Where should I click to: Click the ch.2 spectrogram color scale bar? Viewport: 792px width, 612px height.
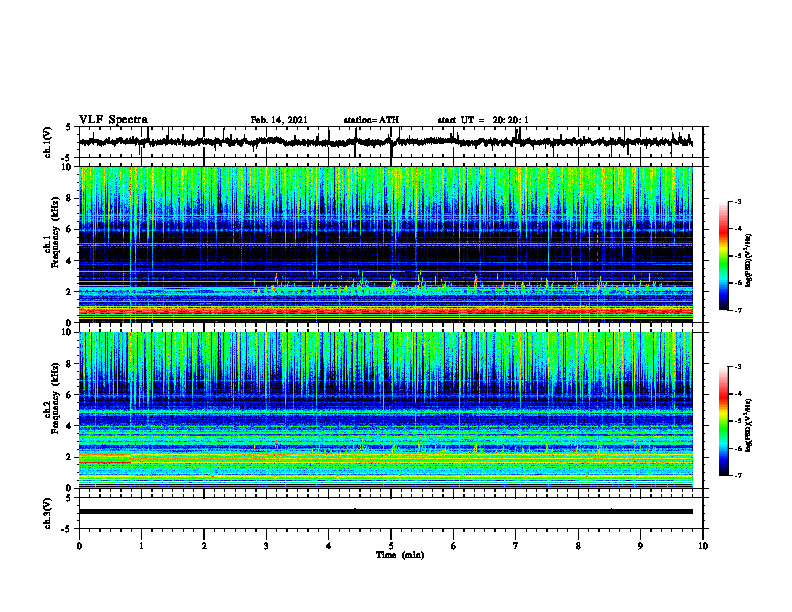tap(723, 421)
